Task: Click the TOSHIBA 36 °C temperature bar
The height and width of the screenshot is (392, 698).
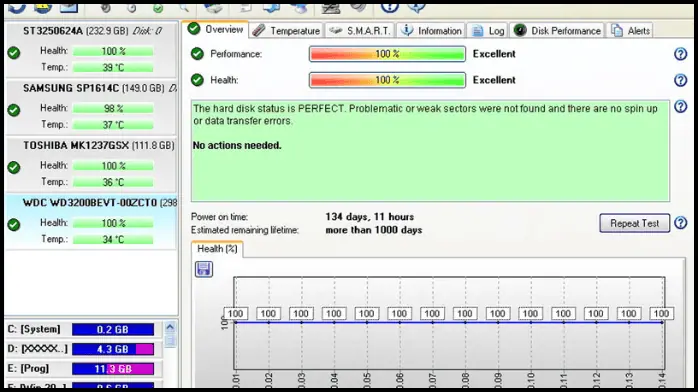Action: 113,182
